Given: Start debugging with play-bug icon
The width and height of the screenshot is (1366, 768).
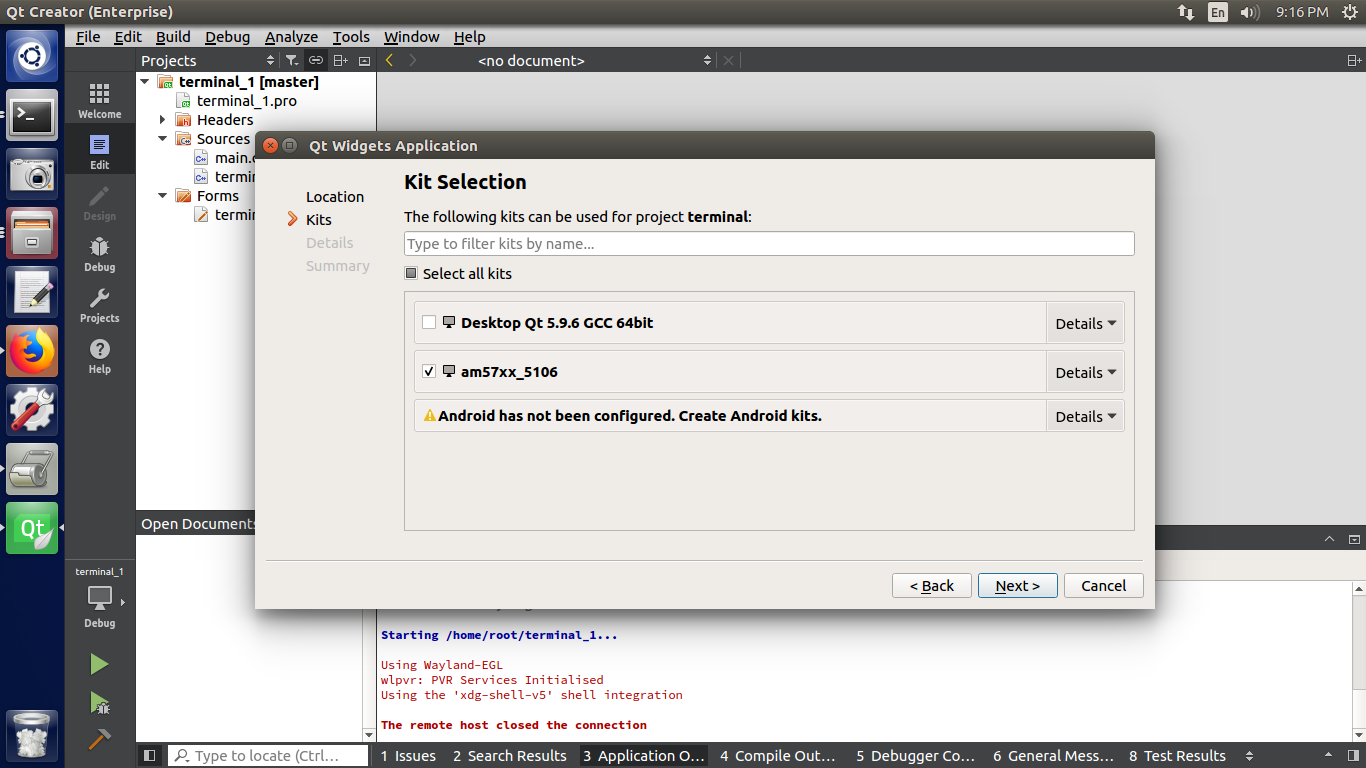Looking at the screenshot, I should (x=99, y=702).
